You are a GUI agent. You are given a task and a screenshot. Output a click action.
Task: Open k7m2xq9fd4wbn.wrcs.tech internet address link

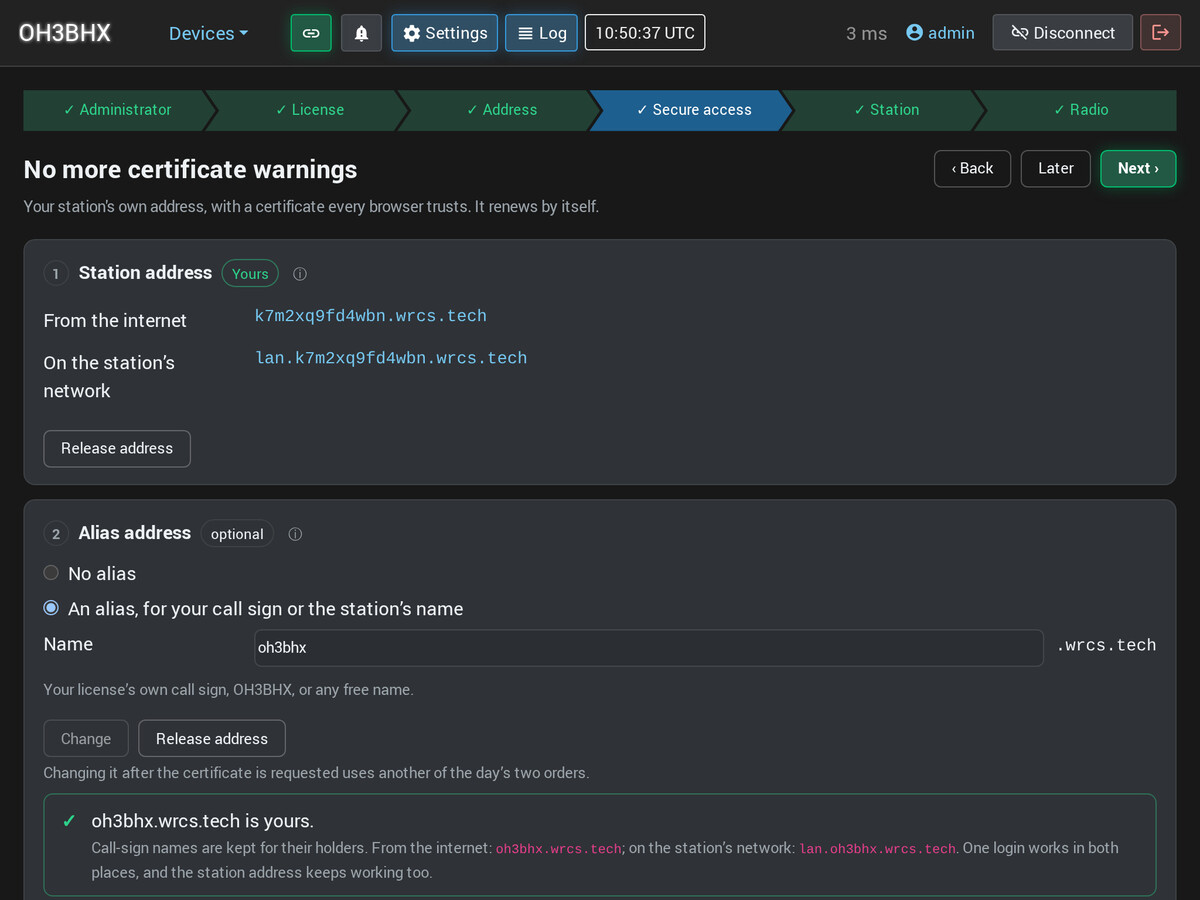point(371,316)
